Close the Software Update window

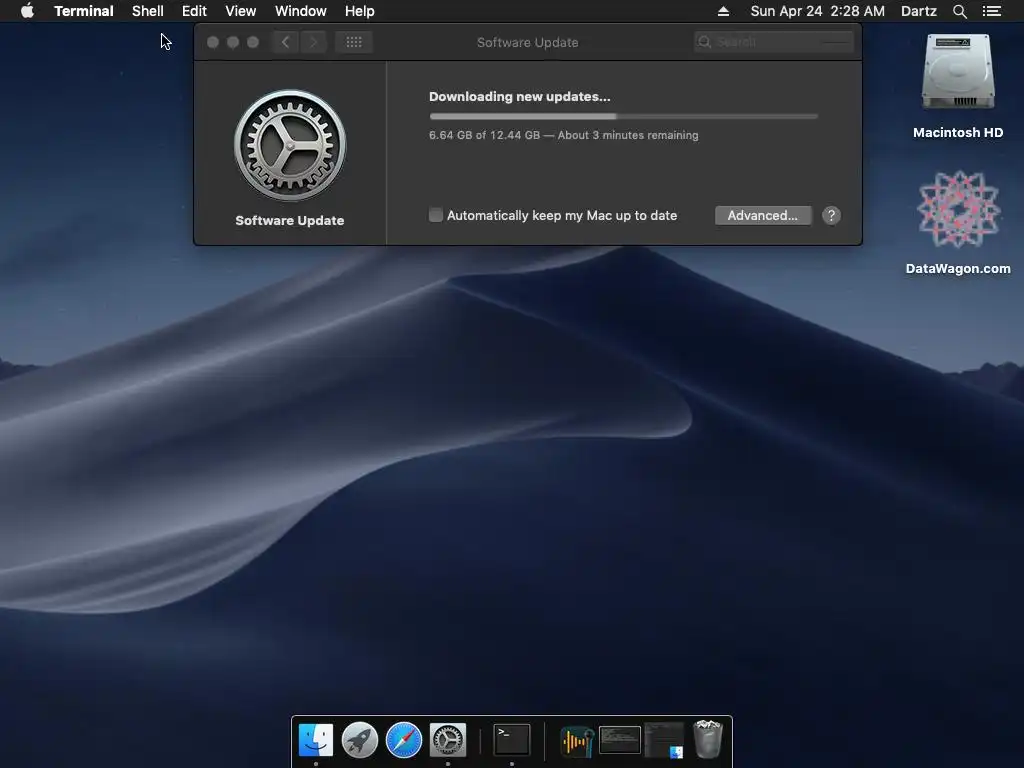click(213, 42)
